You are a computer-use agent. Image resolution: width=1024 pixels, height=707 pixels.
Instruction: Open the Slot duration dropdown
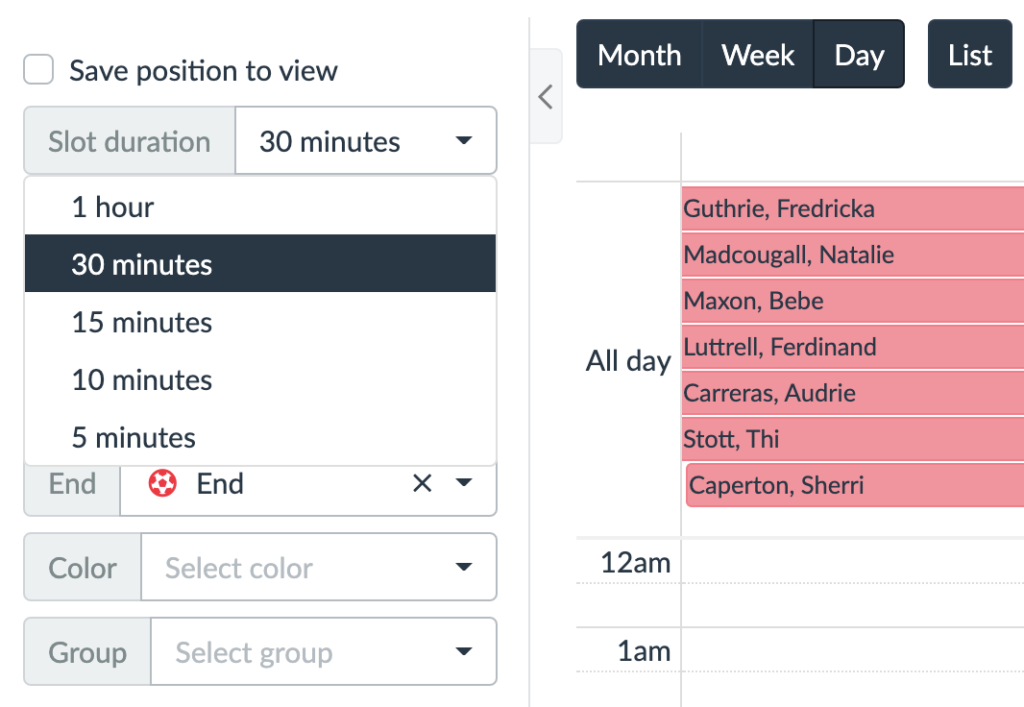point(366,141)
